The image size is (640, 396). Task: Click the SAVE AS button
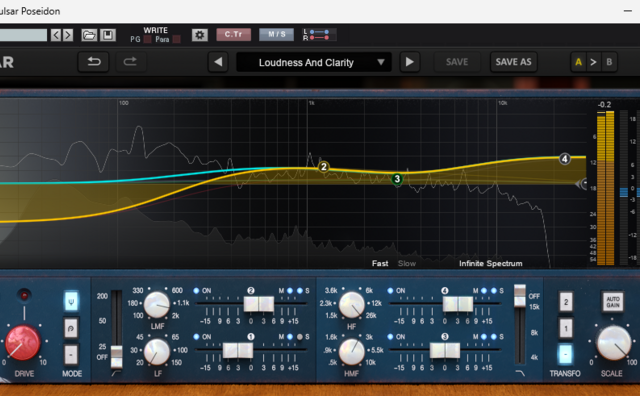coord(513,62)
